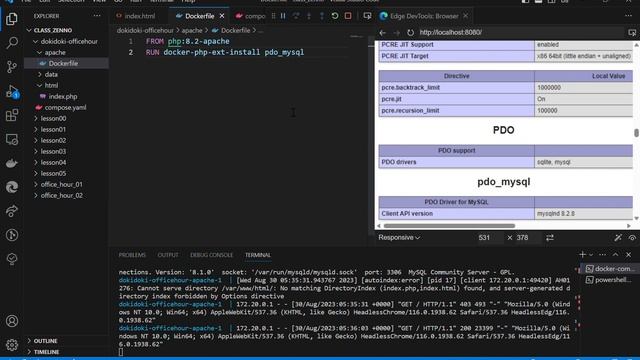Select Dockerfile in the explorer tree

click(63, 63)
